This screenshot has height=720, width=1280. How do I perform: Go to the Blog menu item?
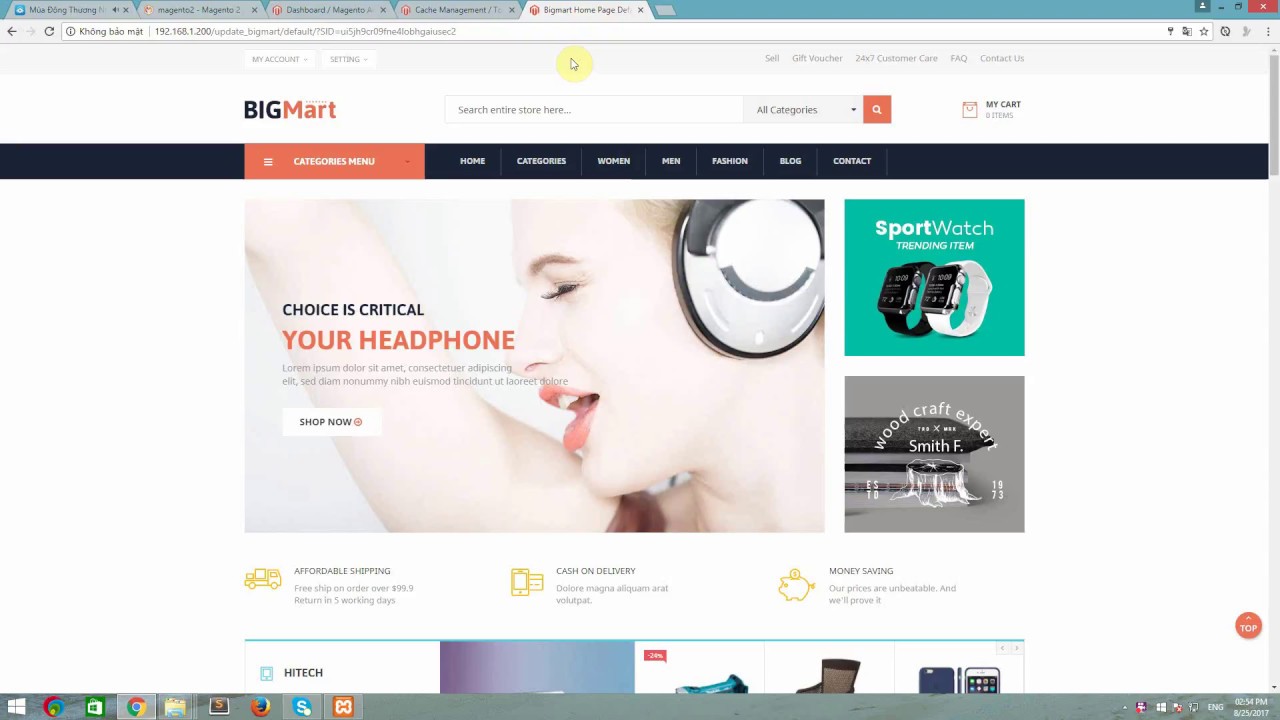pos(790,161)
